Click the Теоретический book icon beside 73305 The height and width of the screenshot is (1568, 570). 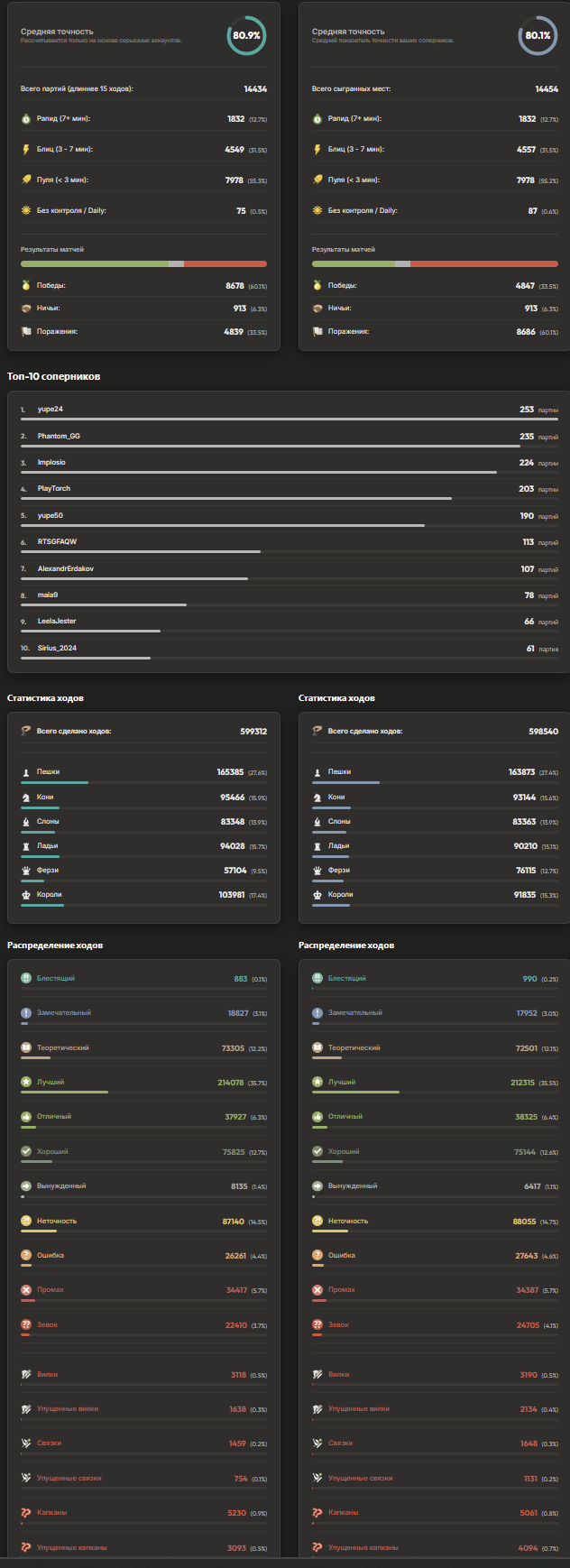coord(26,1047)
